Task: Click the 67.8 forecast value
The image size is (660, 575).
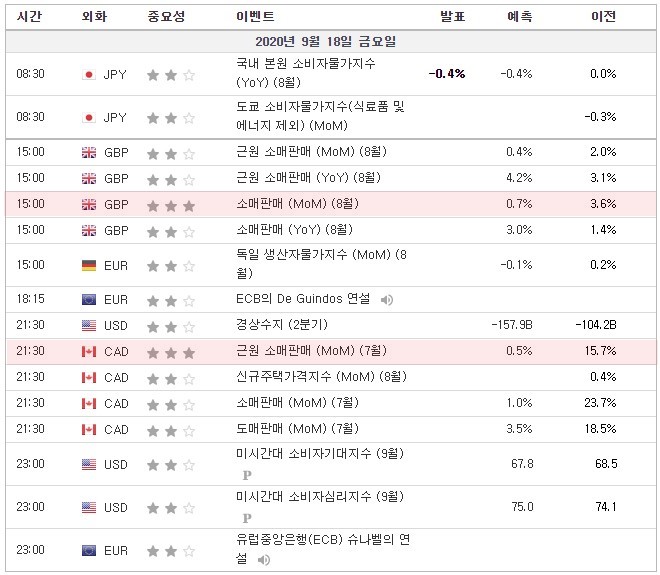Action: click(522, 464)
